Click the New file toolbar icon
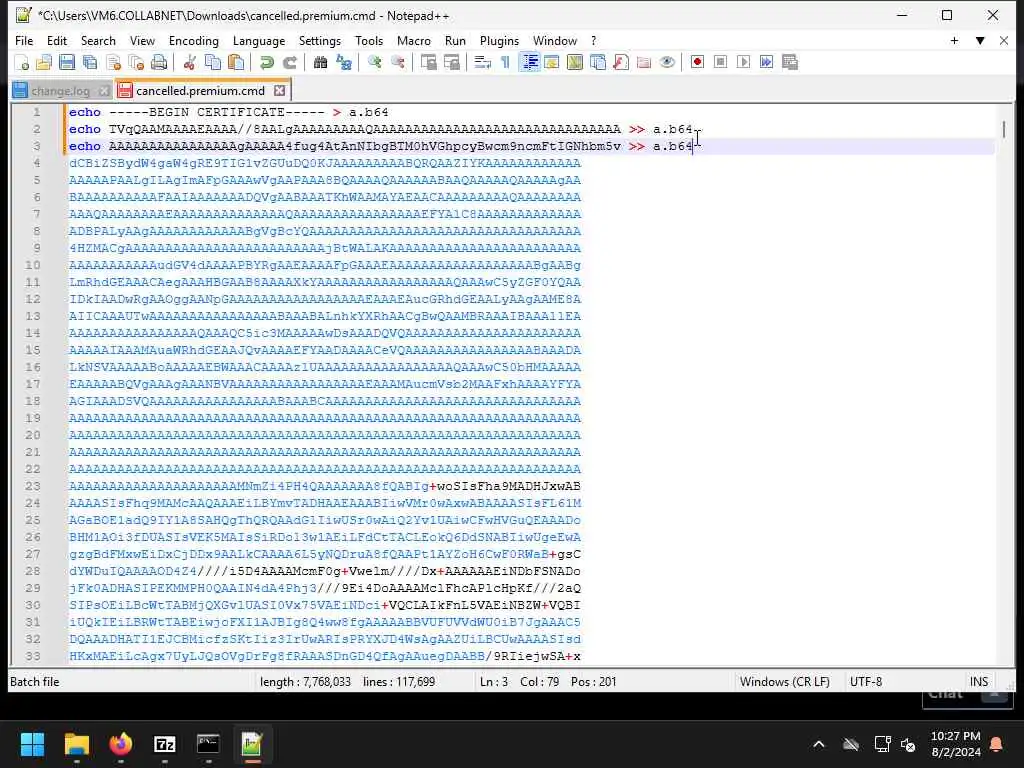The width and height of the screenshot is (1024, 768). pos(22,62)
